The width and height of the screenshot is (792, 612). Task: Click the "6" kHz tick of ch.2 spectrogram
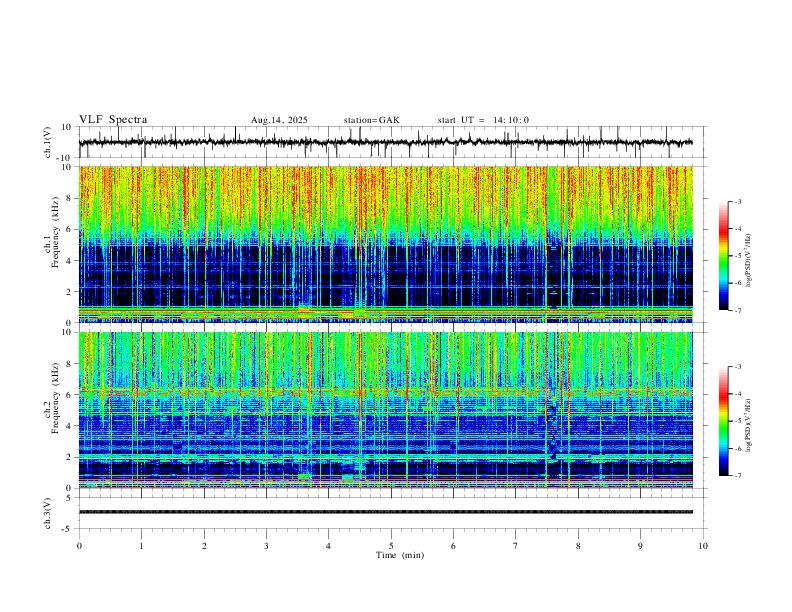[69, 395]
